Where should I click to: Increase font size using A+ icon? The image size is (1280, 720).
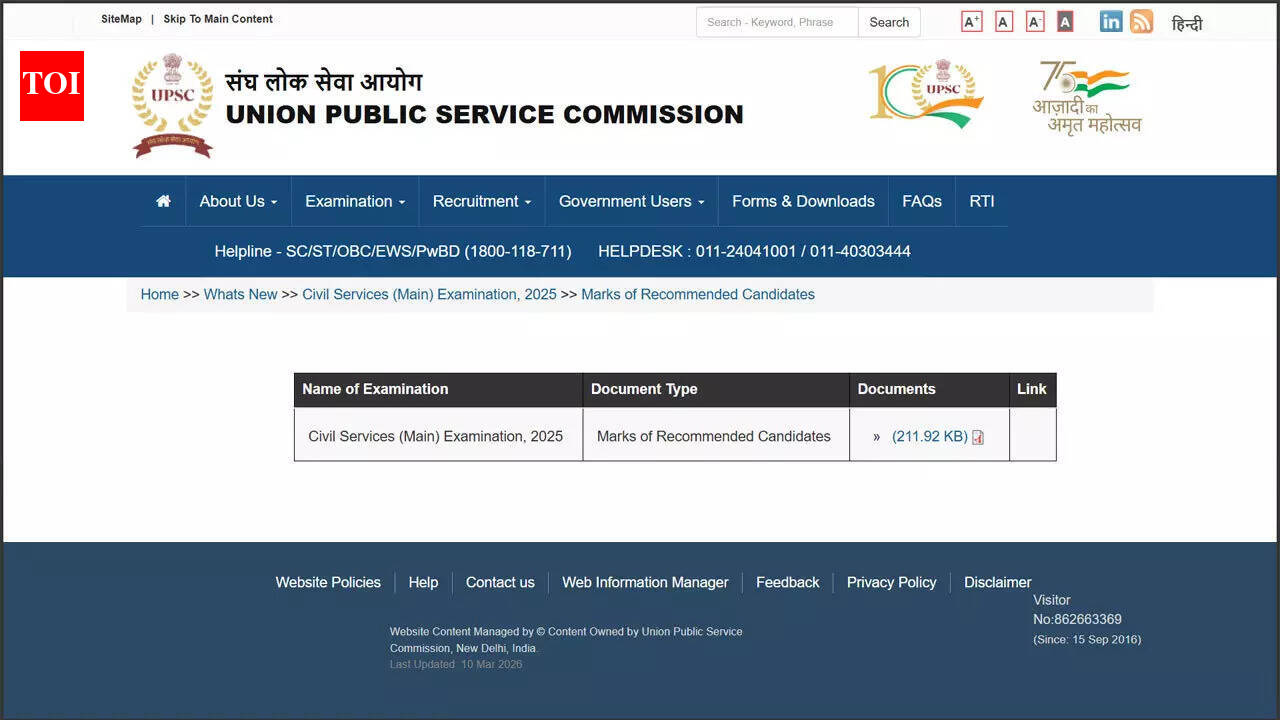971,20
